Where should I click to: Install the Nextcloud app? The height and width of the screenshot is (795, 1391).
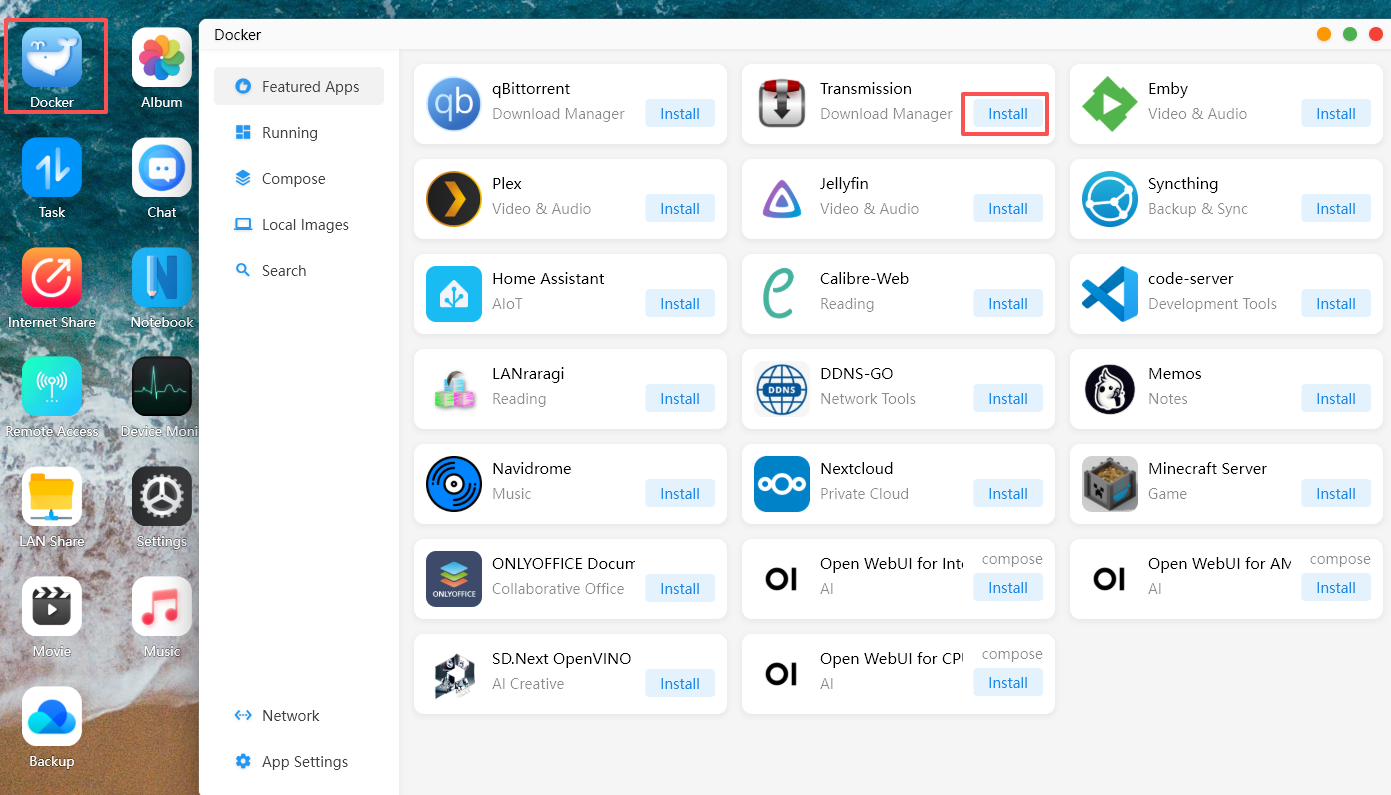[x=1008, y=494]
